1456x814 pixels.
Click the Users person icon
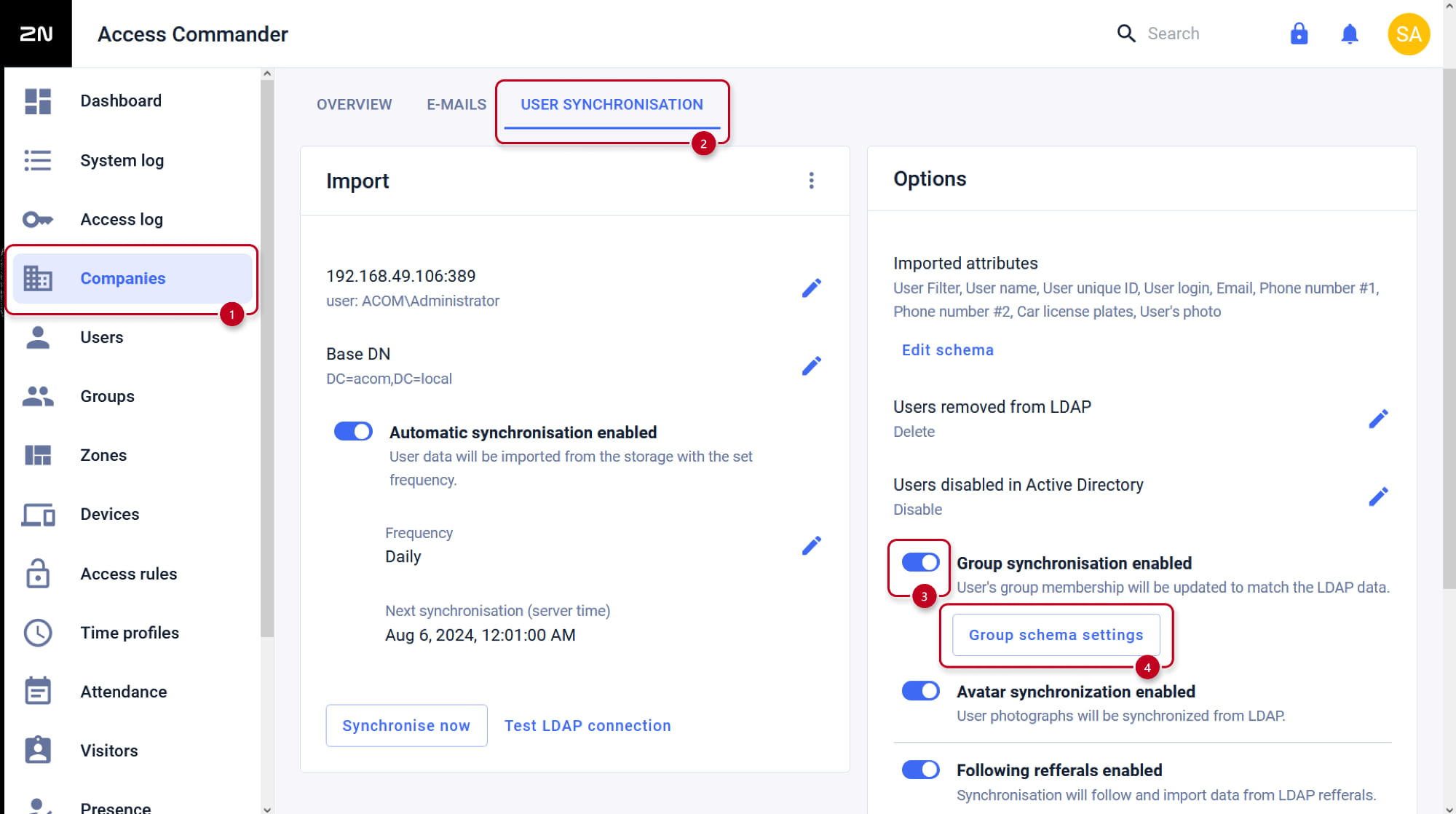coord(38,337)
